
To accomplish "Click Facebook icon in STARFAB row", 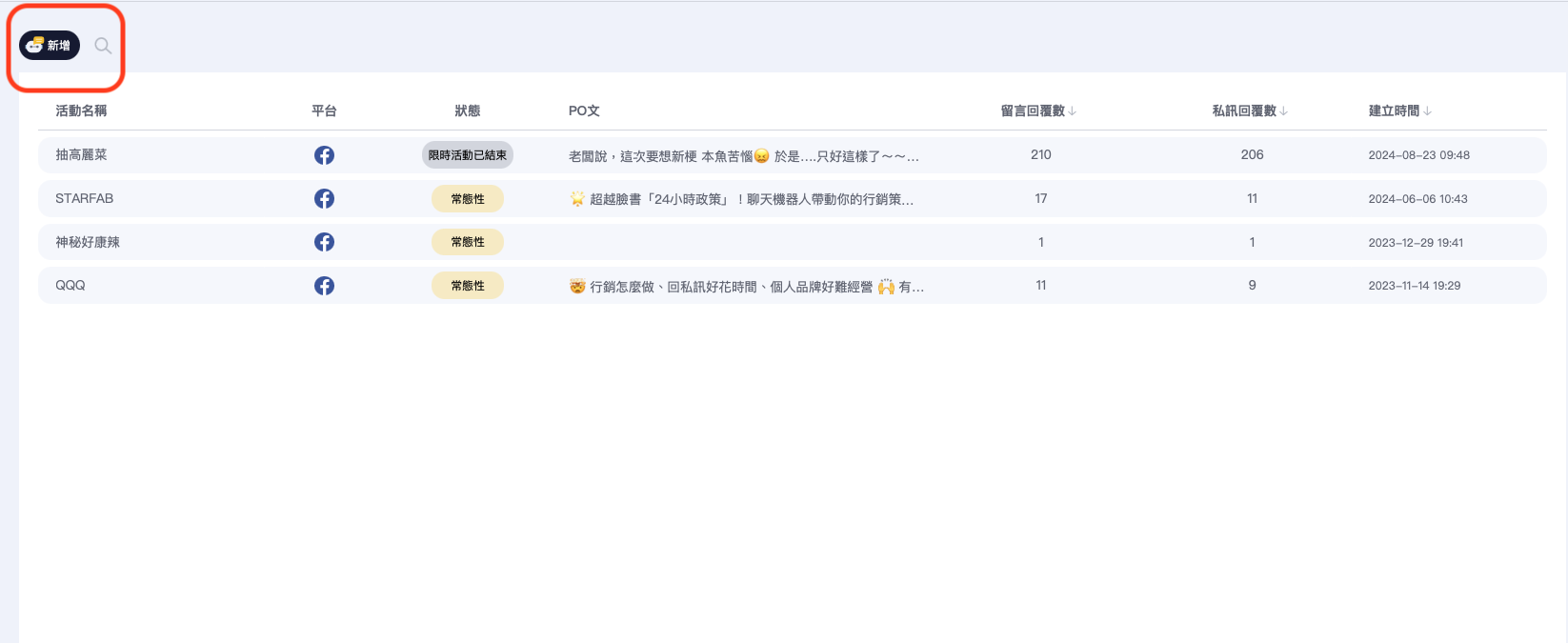I will 324,199.
